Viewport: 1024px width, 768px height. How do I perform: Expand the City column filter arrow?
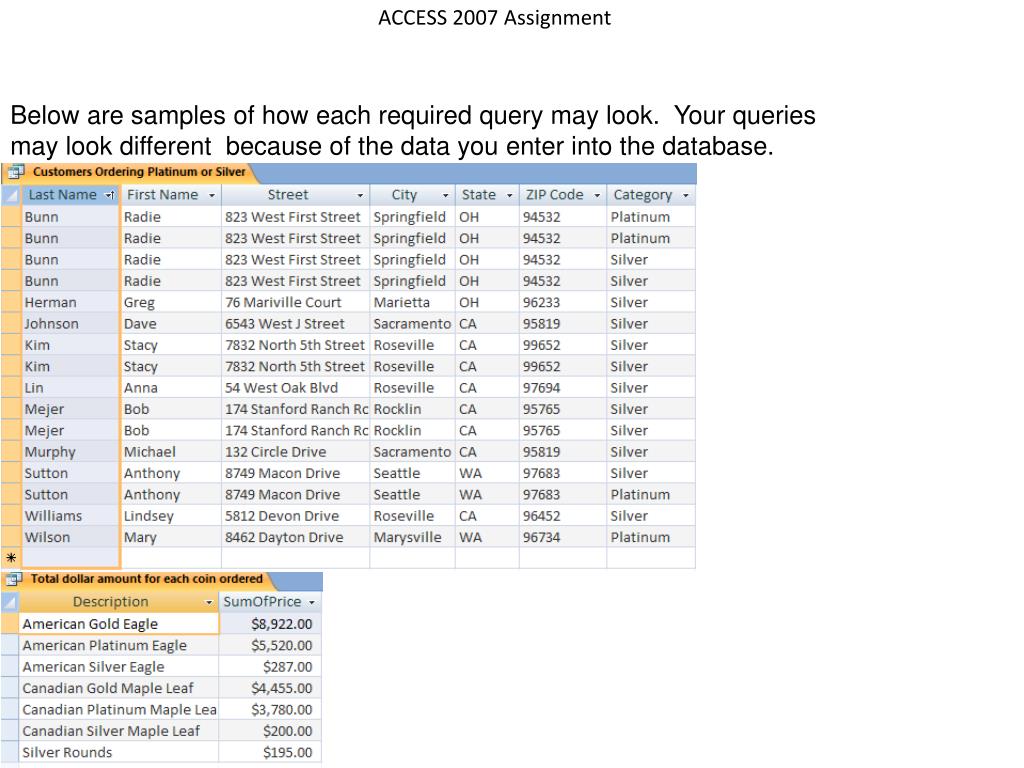click(445, 195)
